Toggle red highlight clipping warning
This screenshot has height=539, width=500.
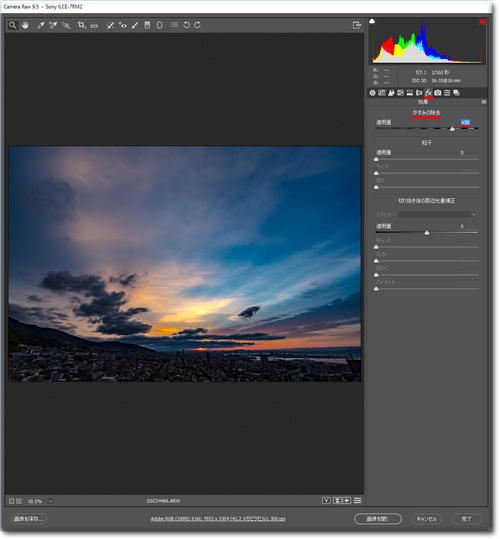[x=482, y=21]
